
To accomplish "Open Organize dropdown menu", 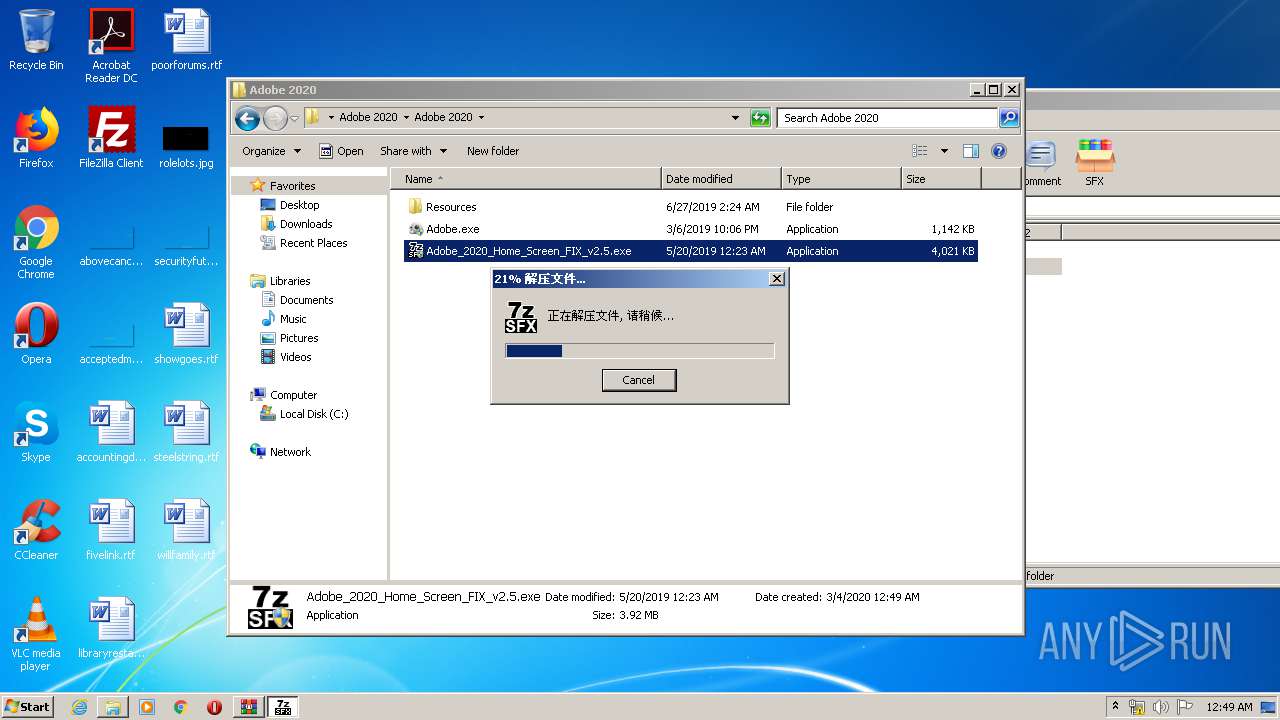I will tap(271, 151).
